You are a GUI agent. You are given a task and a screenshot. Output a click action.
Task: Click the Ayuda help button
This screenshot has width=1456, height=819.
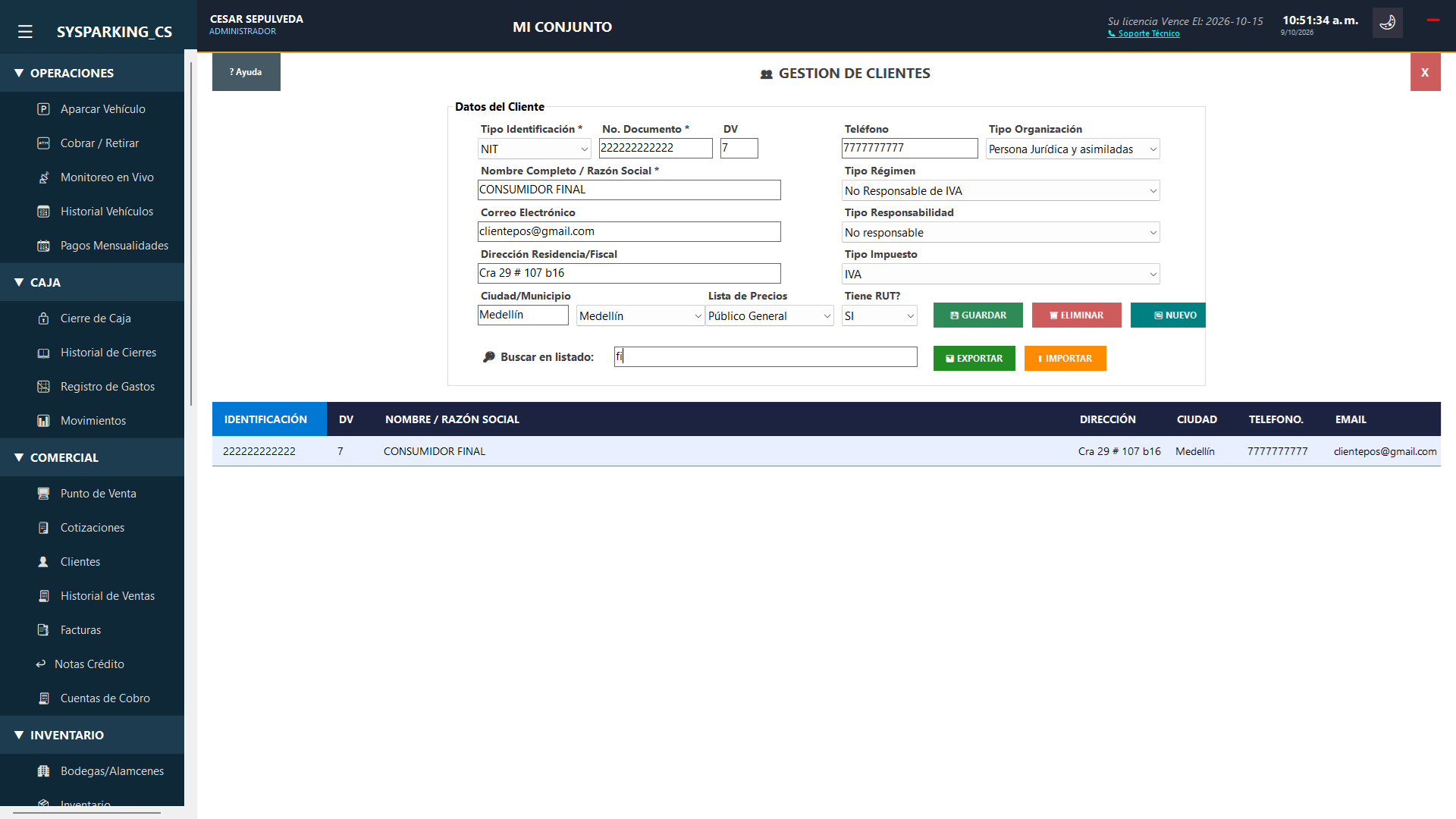click(246, 72)
